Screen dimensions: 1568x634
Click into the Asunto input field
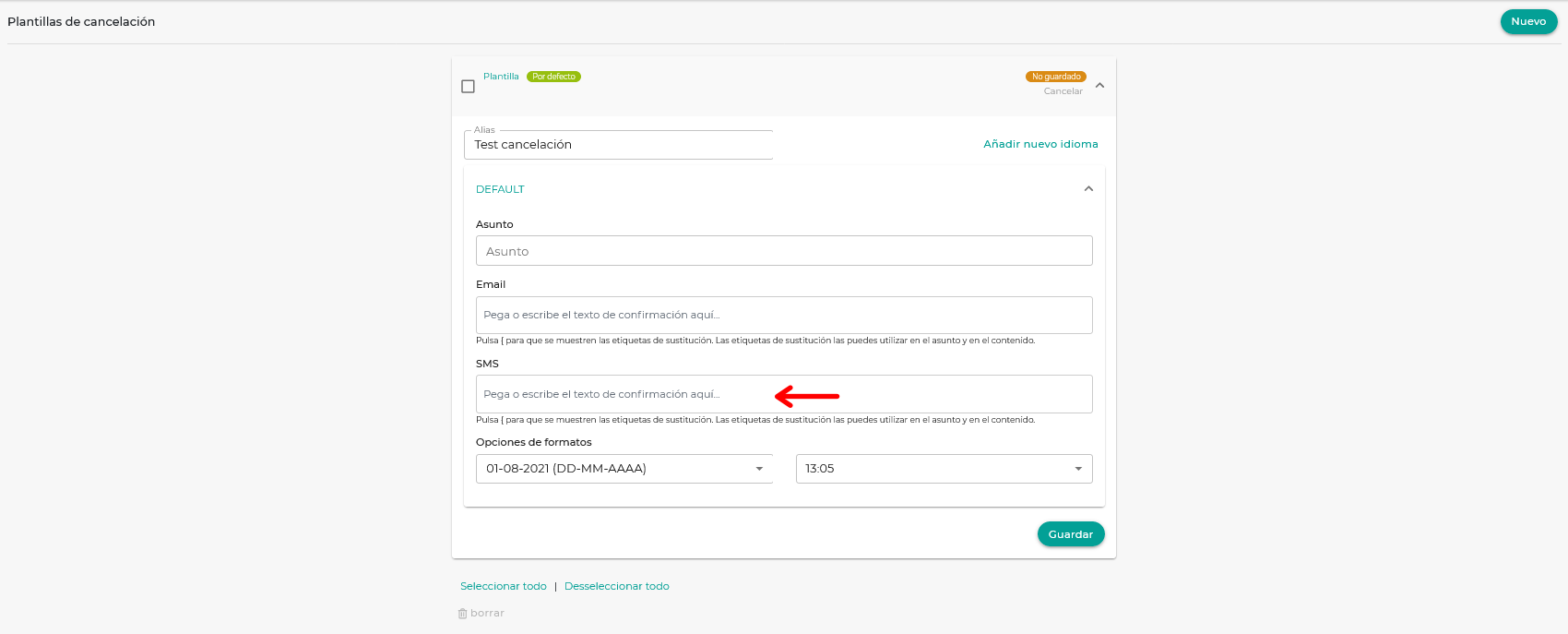tap(784, 251)
